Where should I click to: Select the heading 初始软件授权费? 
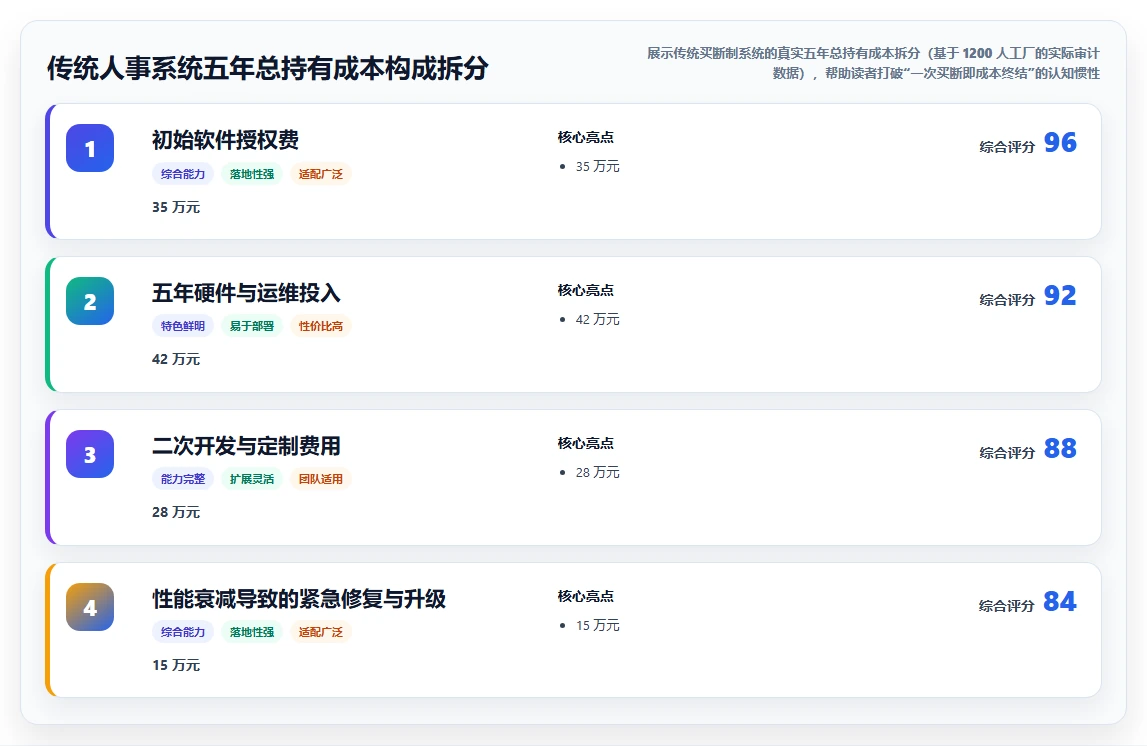click(x=225, y=140)
